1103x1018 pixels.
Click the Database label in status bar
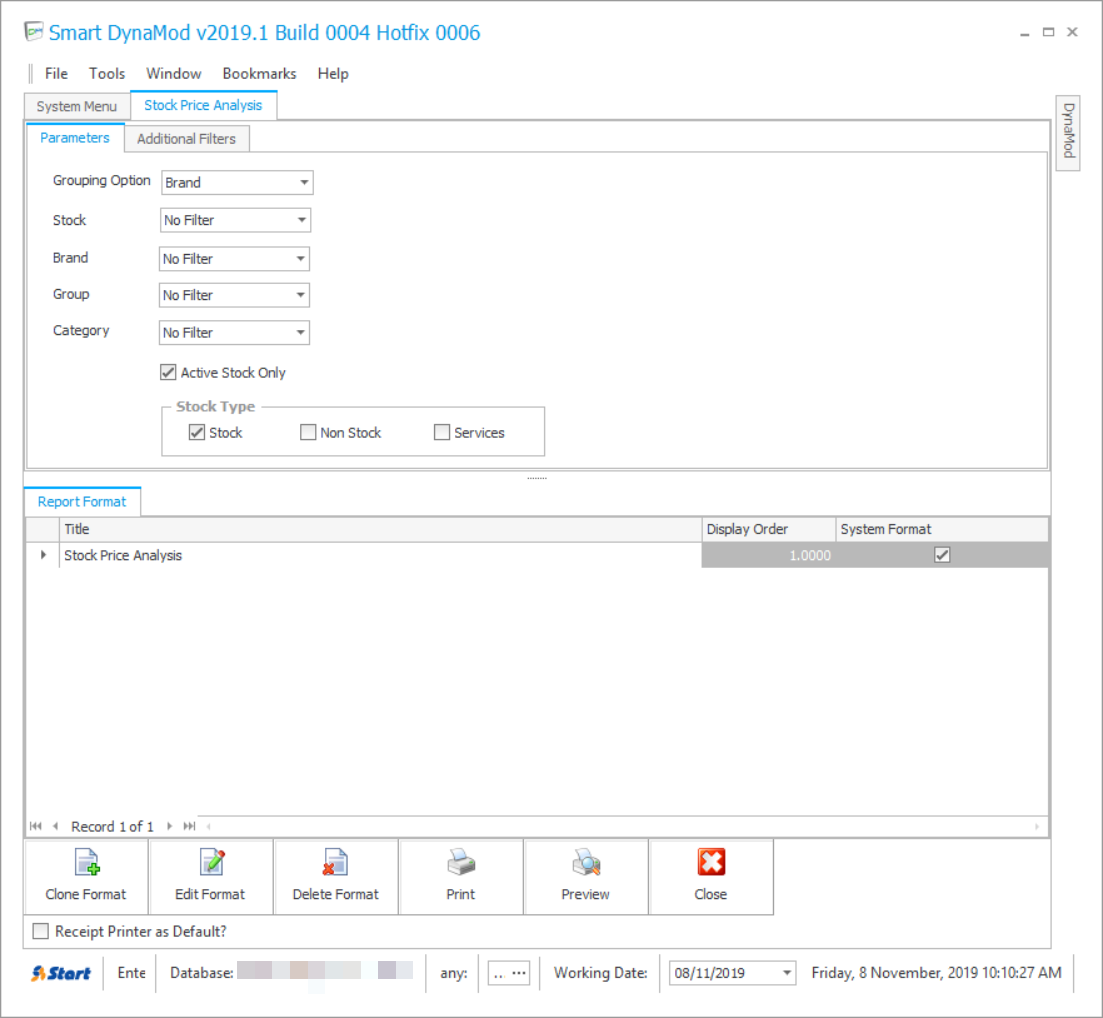click(x=201, y=973)
